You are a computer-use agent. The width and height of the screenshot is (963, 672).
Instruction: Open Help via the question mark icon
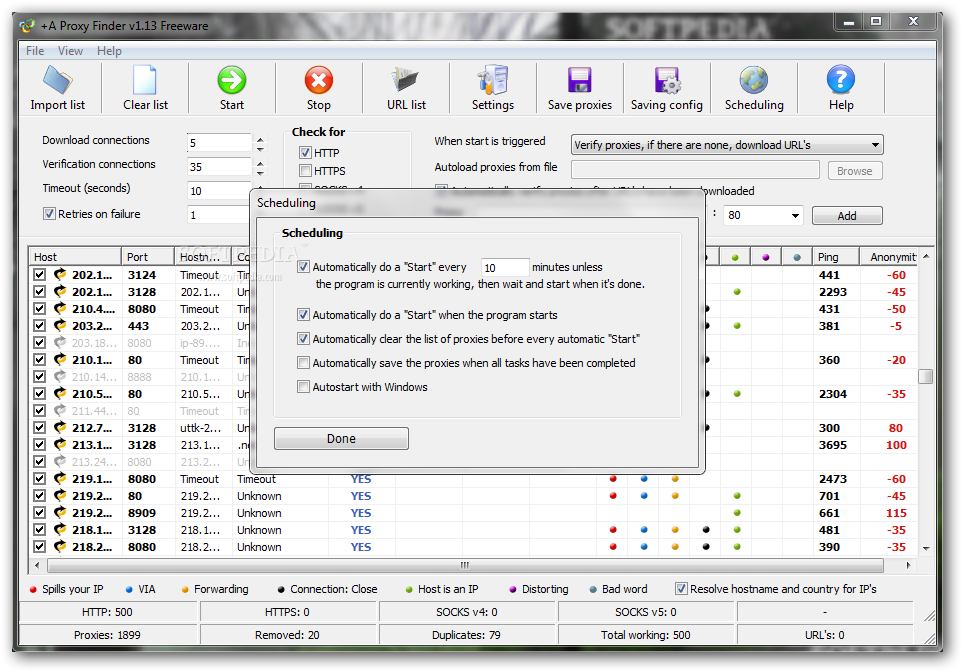point(841,80)
